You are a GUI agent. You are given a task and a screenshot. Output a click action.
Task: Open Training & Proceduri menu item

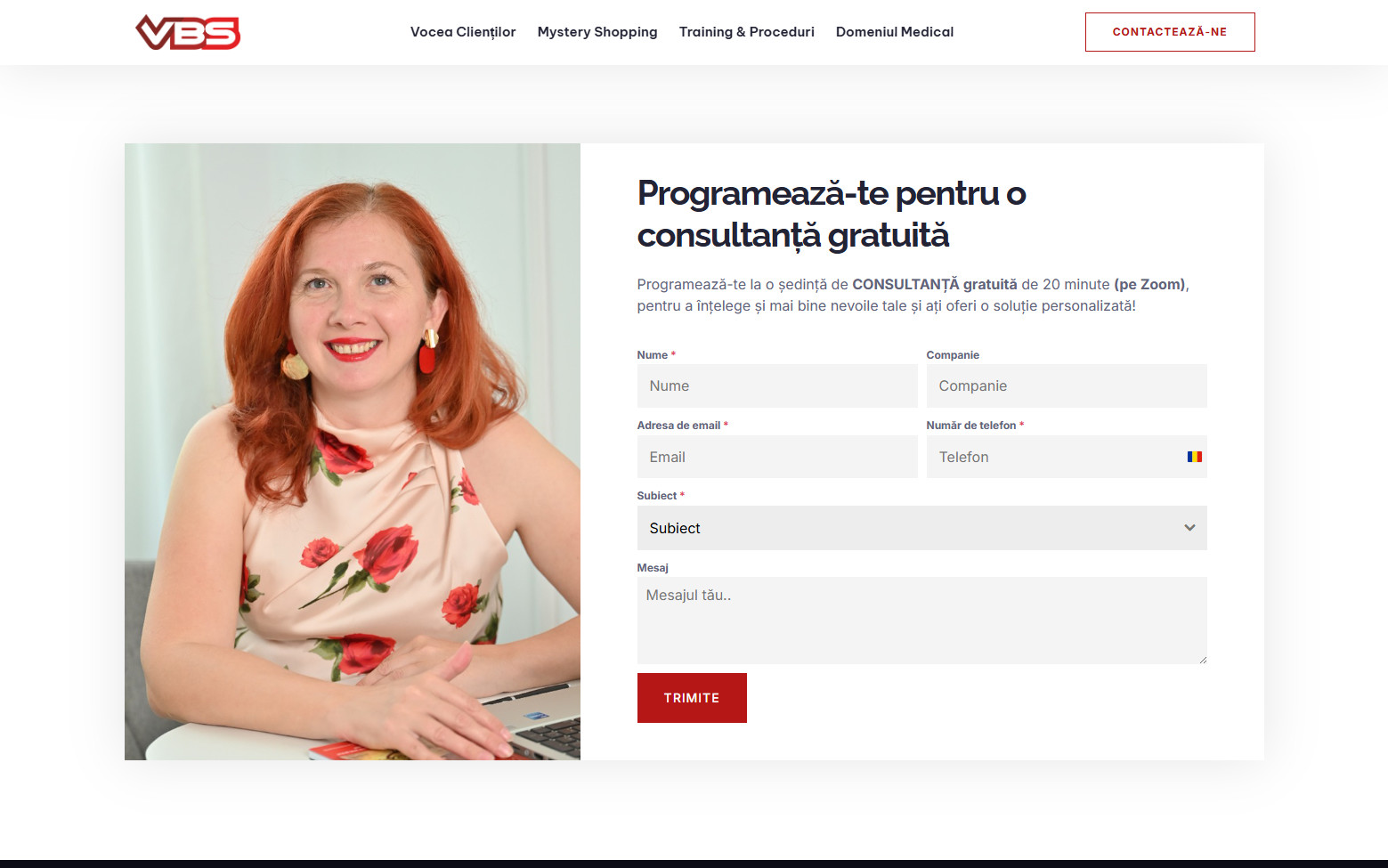pyautogui.click(x=746, y=32)
